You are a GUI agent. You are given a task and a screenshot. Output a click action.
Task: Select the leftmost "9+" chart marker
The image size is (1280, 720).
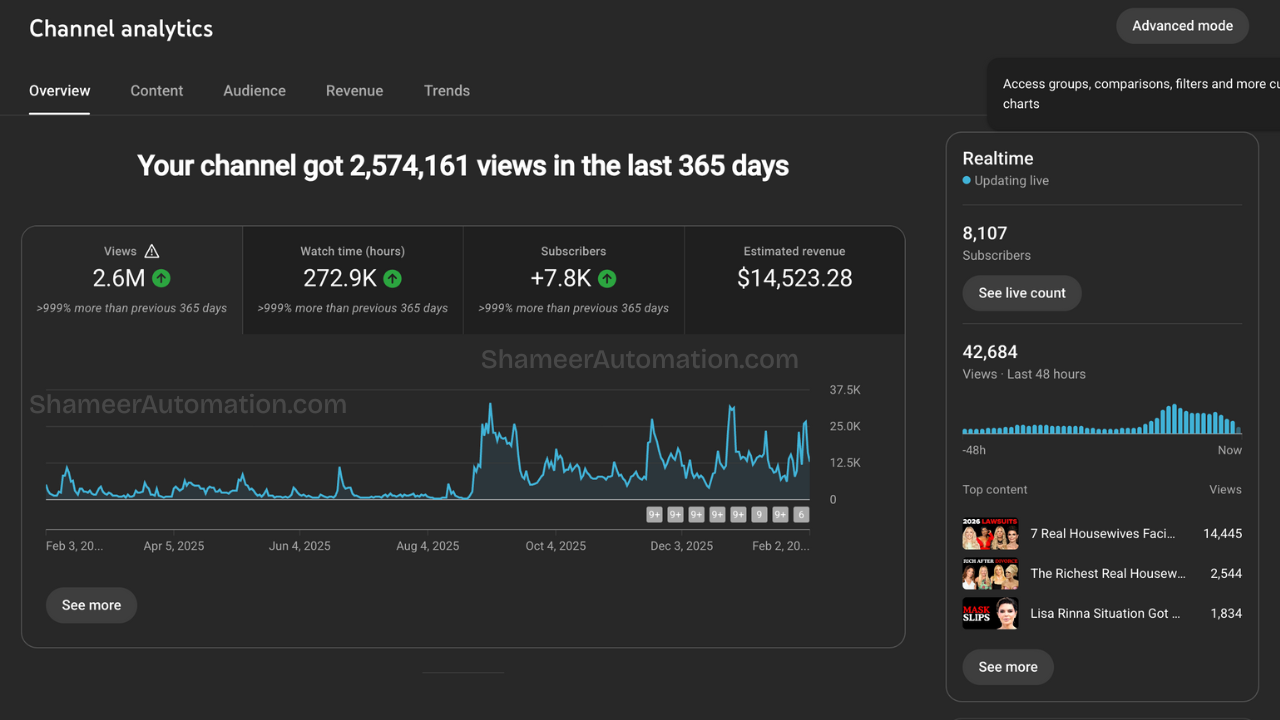[x=655, y=515]
